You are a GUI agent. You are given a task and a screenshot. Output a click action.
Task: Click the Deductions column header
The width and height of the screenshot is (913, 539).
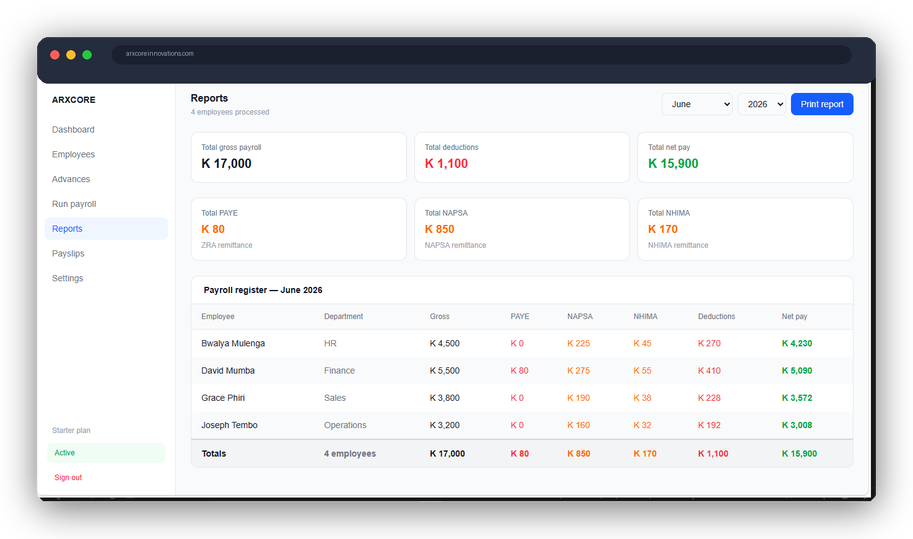pyautogui.click(x=716, y=317)
